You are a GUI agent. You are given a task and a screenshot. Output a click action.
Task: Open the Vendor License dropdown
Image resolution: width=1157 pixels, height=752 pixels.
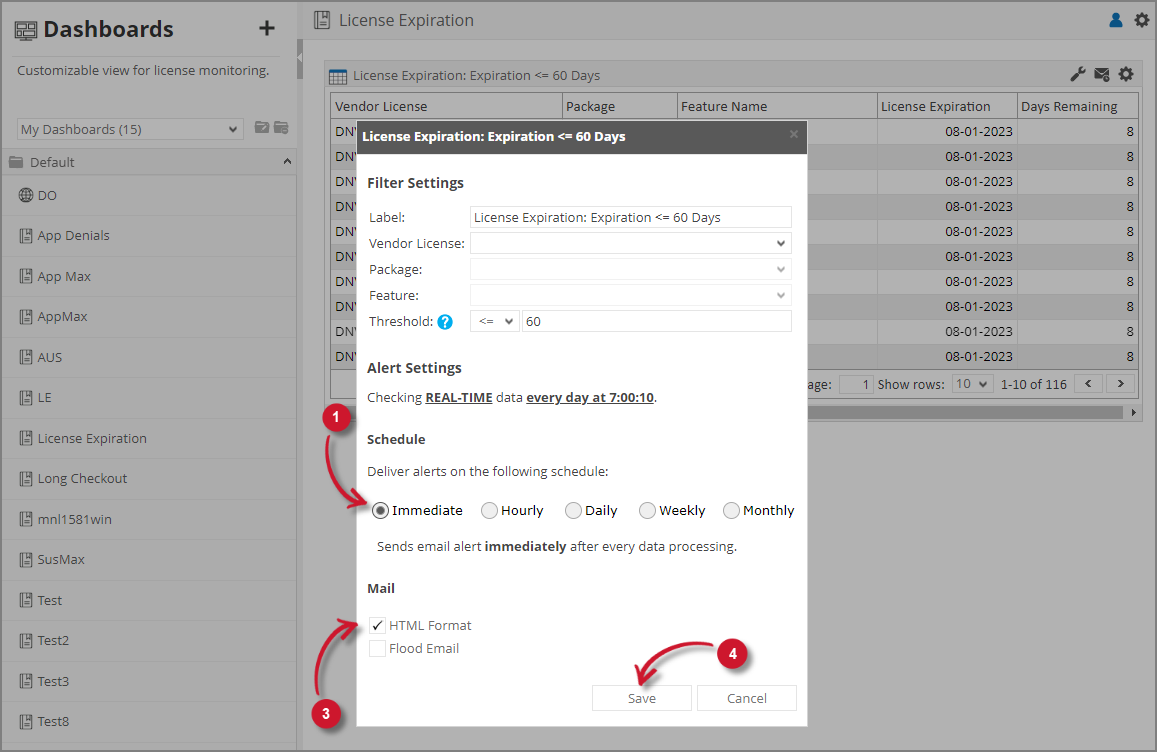631,244
